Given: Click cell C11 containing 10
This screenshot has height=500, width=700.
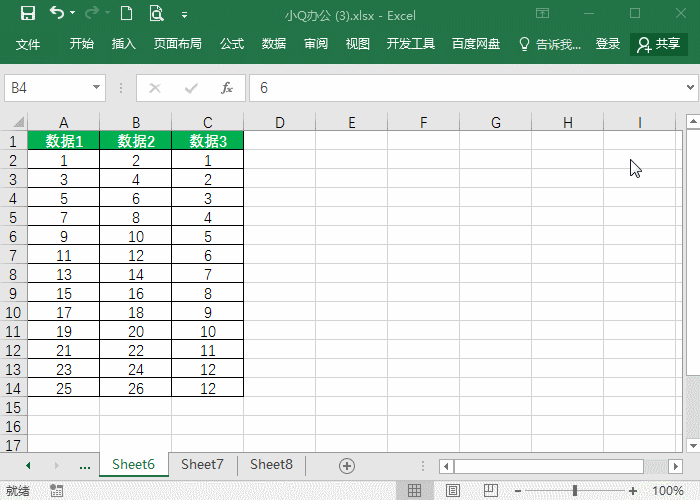Looking at the screenshot, I should click(x=208, y=331).
